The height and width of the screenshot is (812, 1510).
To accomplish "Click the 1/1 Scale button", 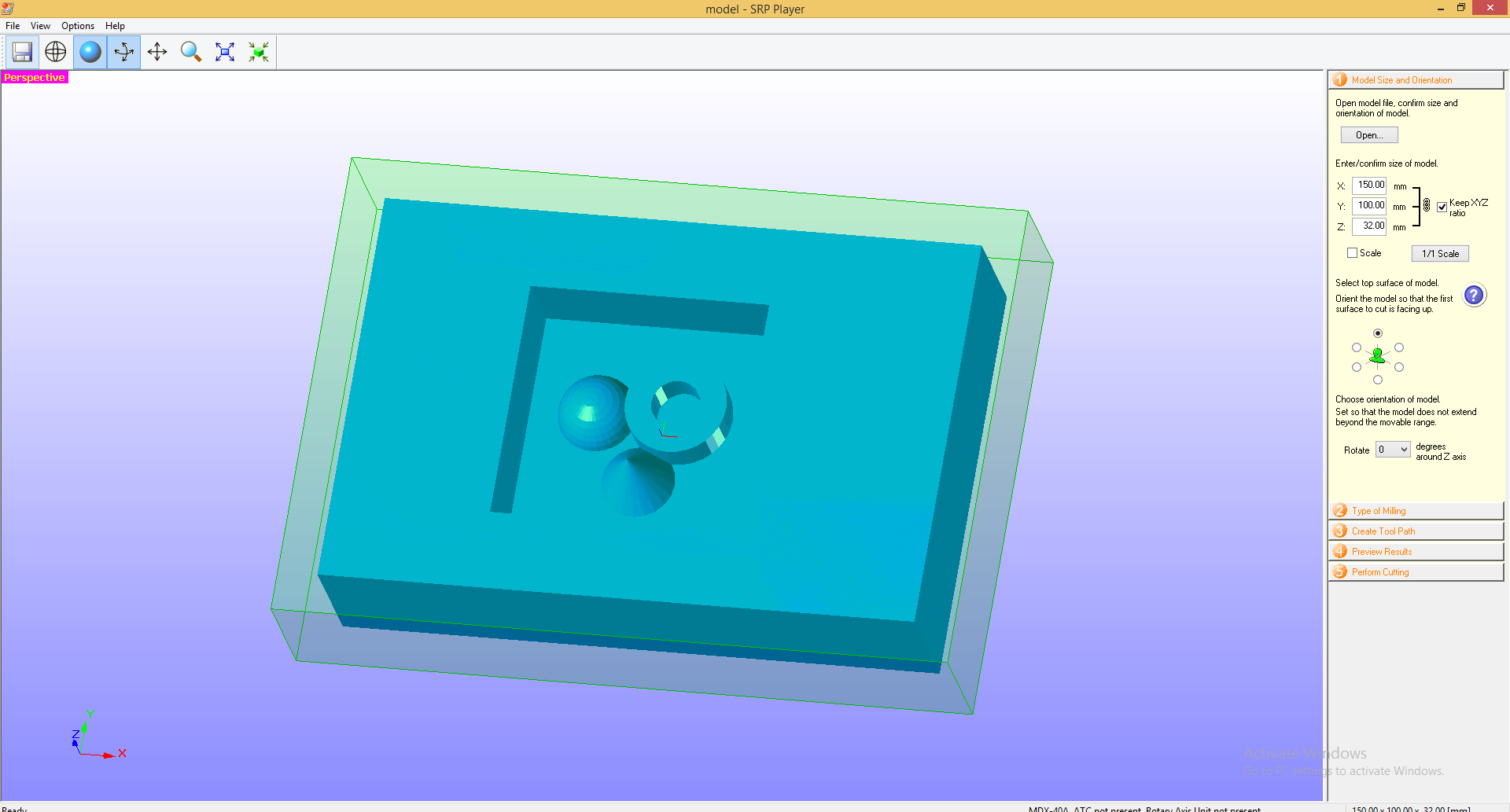I will point(1440,253).
